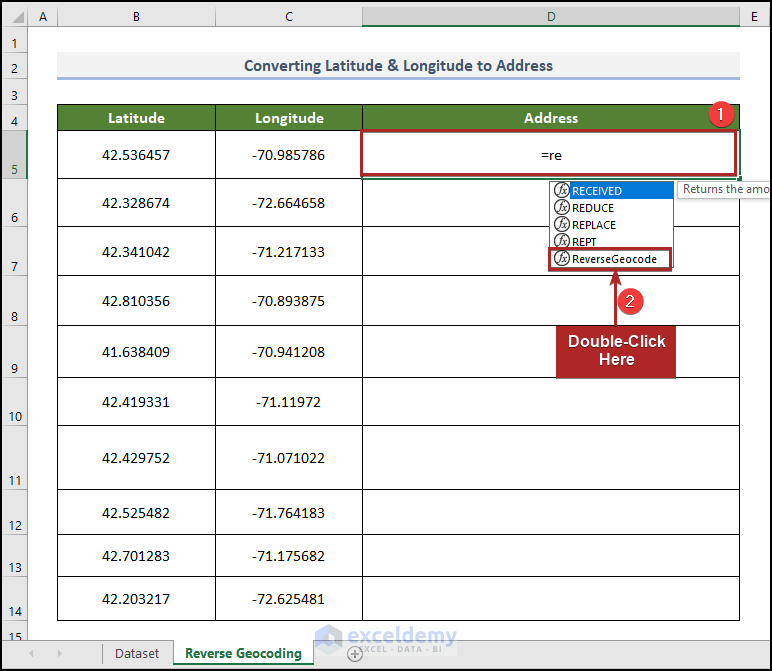This screenshot has width=772, height=671.
Task: Select column A header
Action: pyautogui.click(x=43, y=17)
